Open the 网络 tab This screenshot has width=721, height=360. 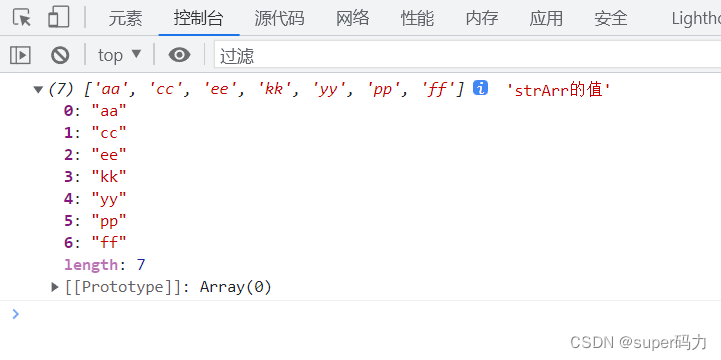coord(352,18)
